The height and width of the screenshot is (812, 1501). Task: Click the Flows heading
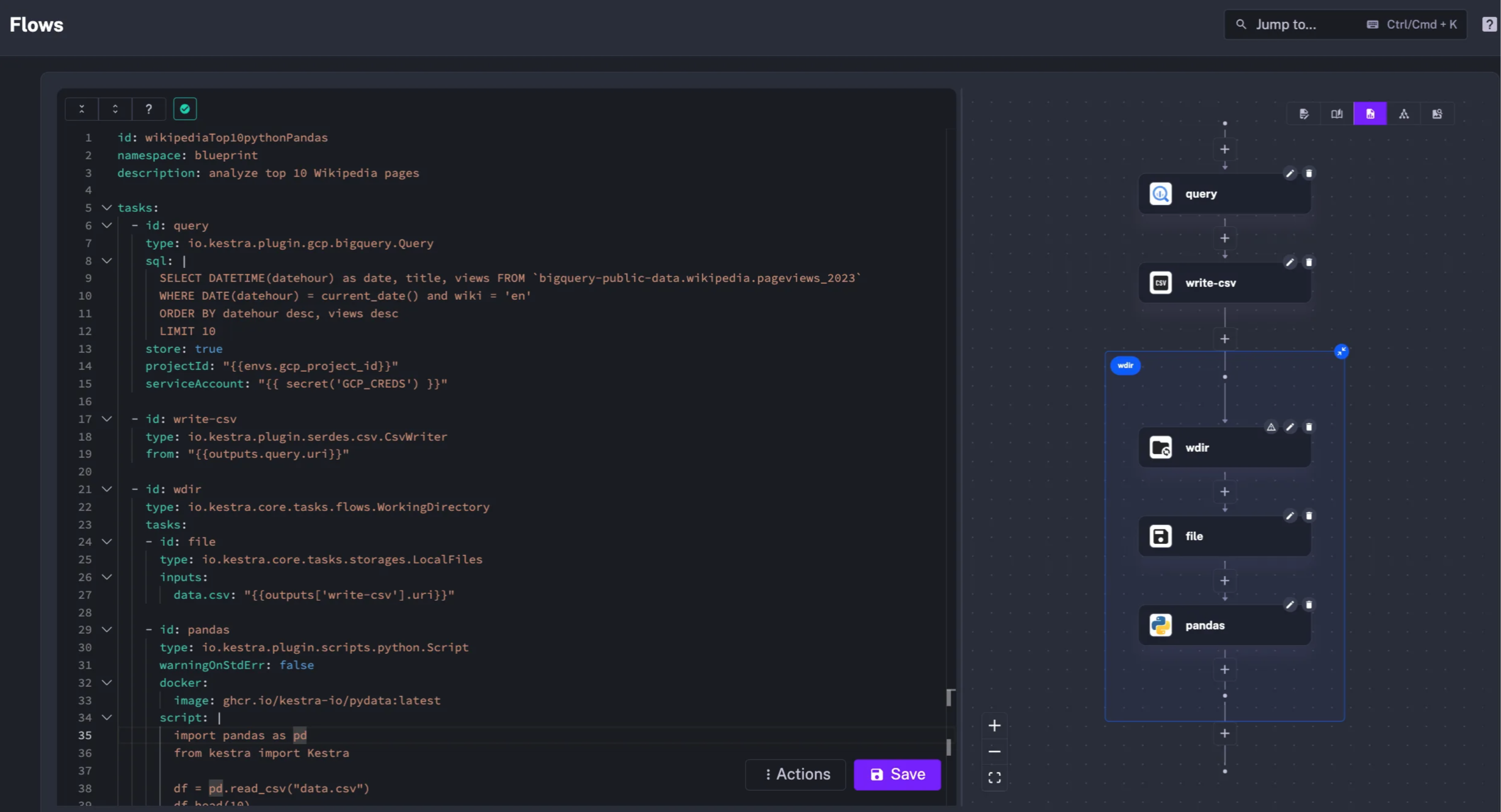pyautogui.click(x=36, y=24)
